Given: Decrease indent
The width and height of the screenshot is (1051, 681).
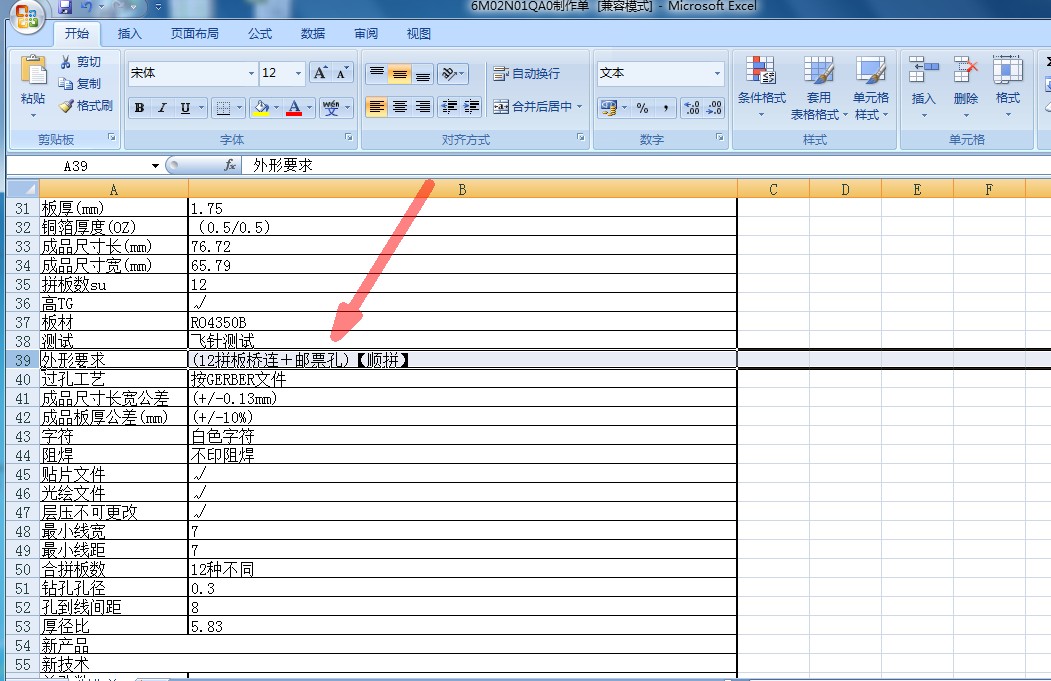Looking at the screenshot, I should tap(449, 107).
